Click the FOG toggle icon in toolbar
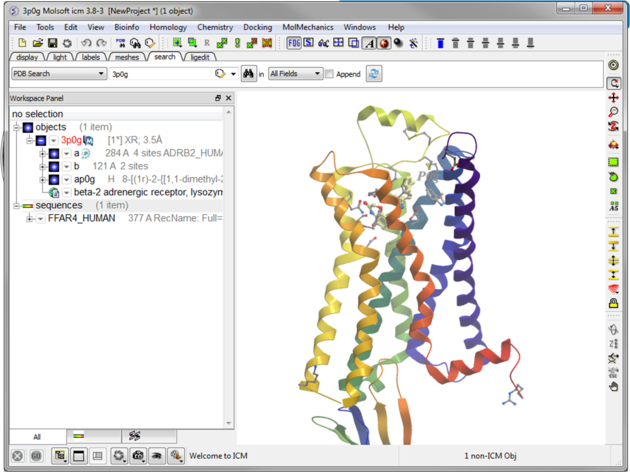This screenshot has width=630, height=472. [293, 43]
